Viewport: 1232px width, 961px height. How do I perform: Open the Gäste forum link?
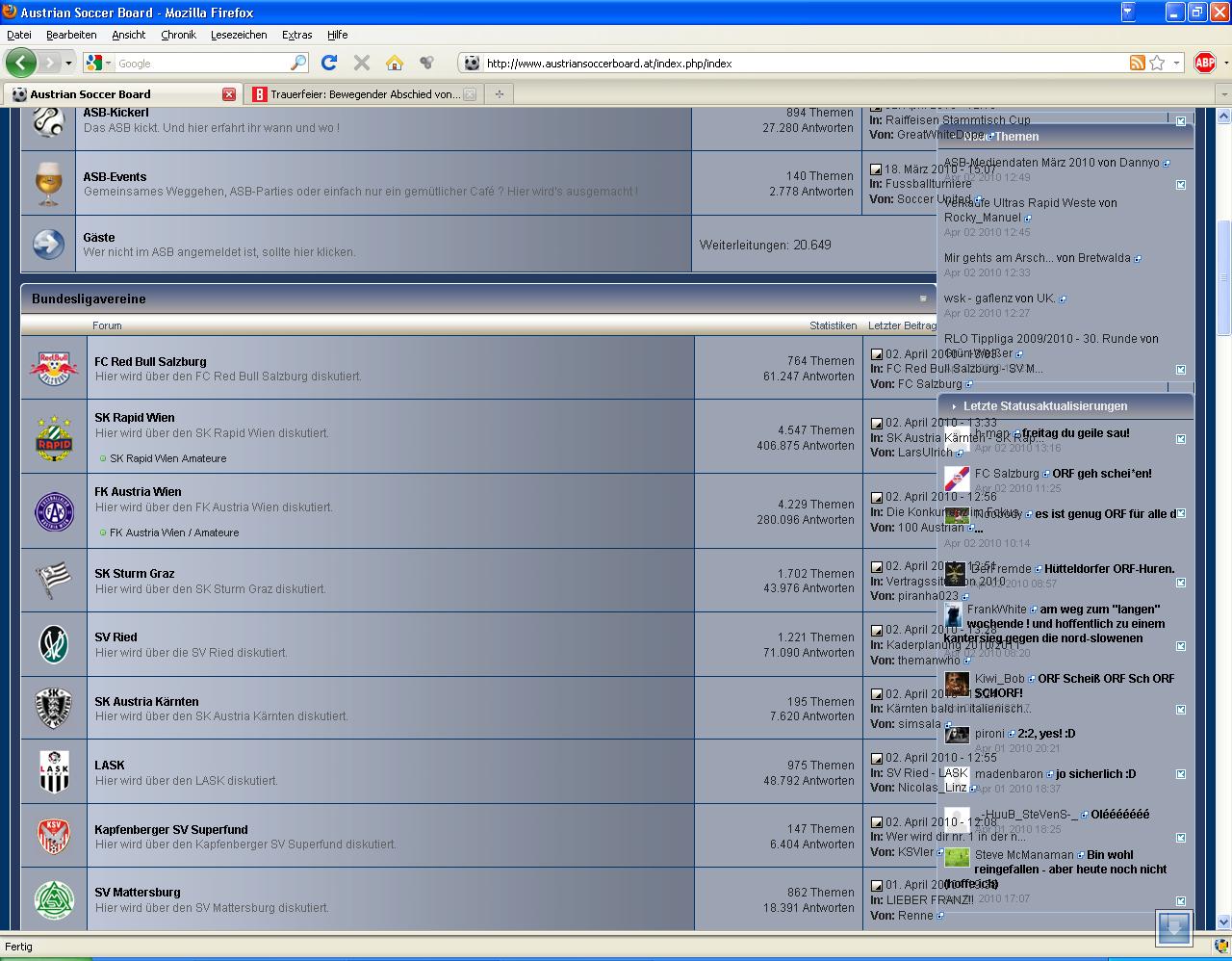[99, 238]
